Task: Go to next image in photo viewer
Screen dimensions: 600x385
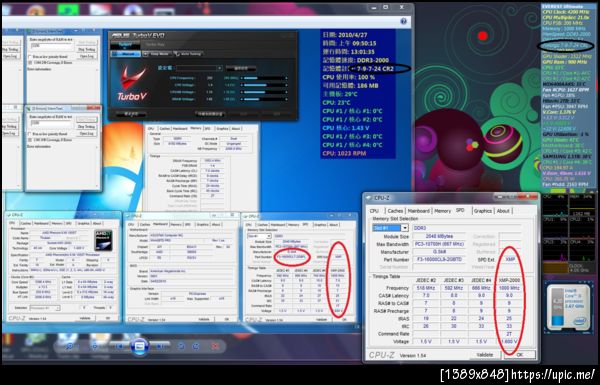Action: (x=160, y=346)
